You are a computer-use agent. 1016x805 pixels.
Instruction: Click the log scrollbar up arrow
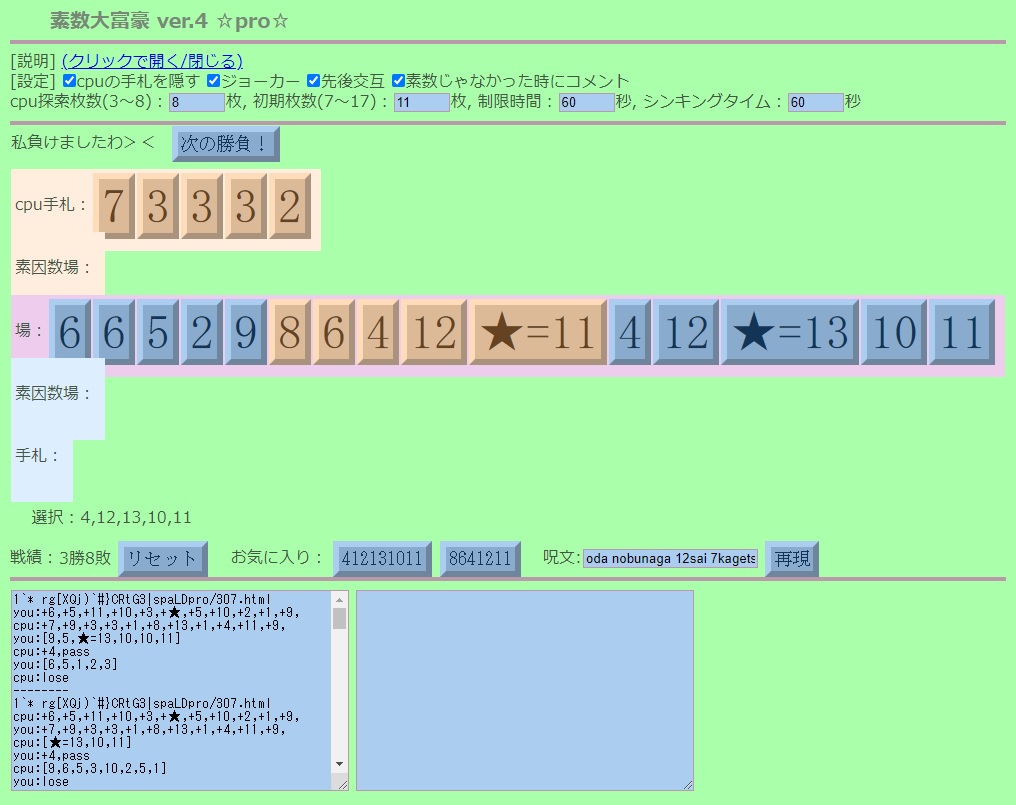coord(340,600)
